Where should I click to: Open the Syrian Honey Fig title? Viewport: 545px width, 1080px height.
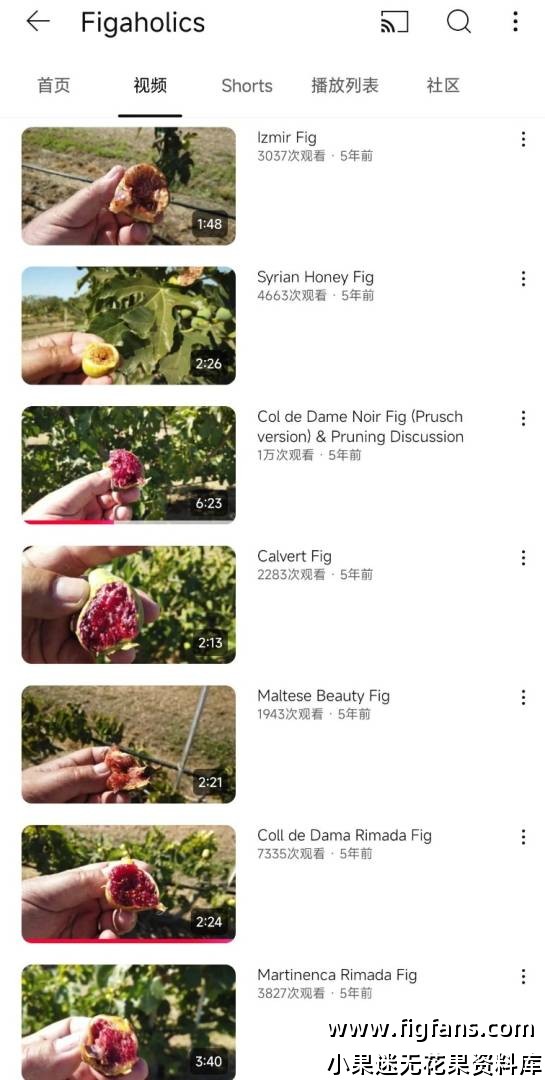tap(316, 277)
